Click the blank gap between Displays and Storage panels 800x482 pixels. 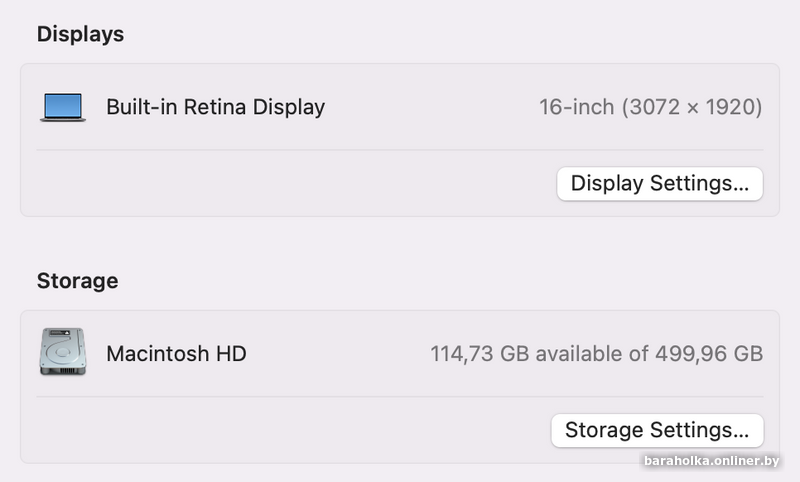point(400,240)
